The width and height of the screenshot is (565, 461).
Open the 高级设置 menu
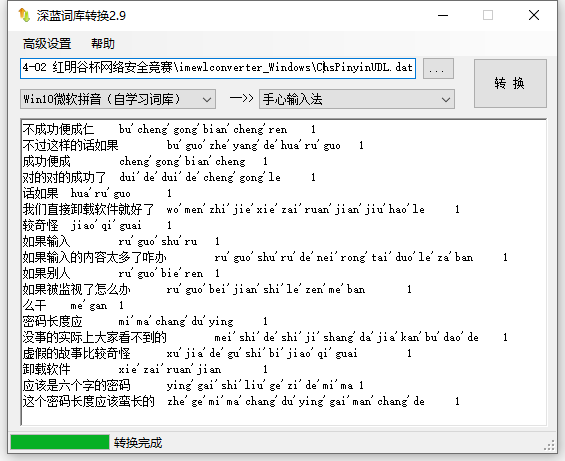coord(47,44)
